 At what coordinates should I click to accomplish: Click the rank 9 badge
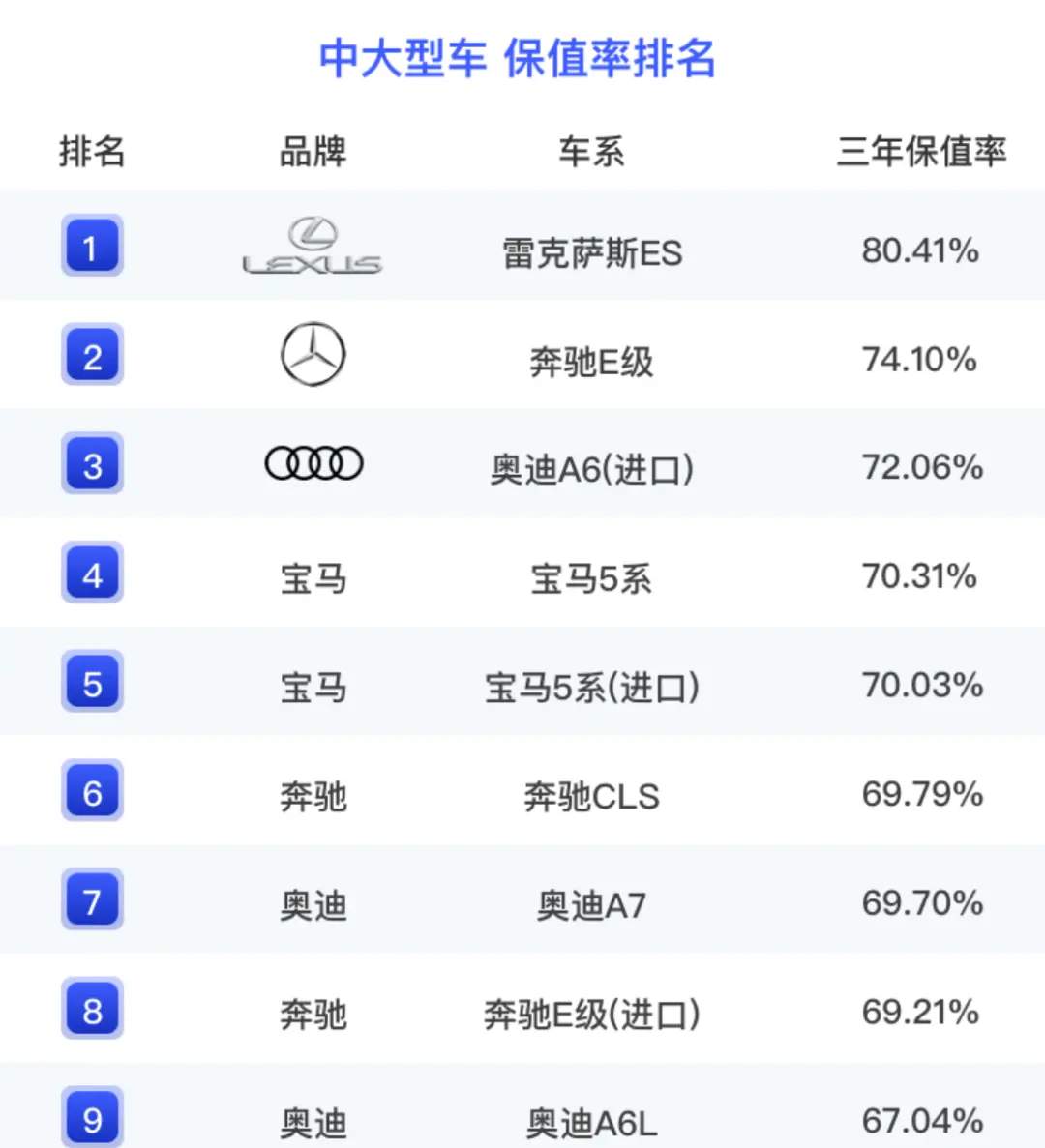pos(92,1117)
